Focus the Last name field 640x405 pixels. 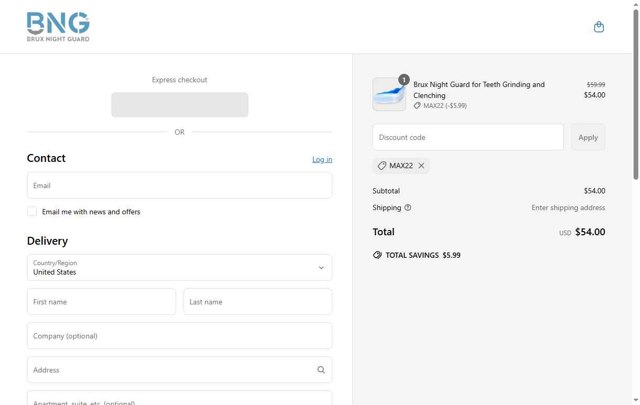[258, 302]
